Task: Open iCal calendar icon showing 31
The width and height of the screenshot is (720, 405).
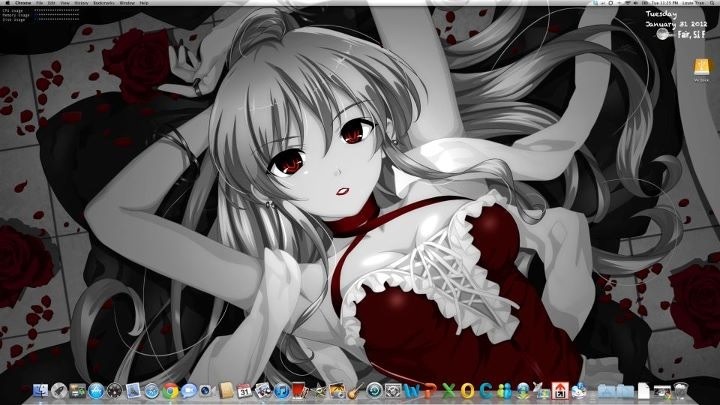Action: pyautogui.click(x=244, y=391)
